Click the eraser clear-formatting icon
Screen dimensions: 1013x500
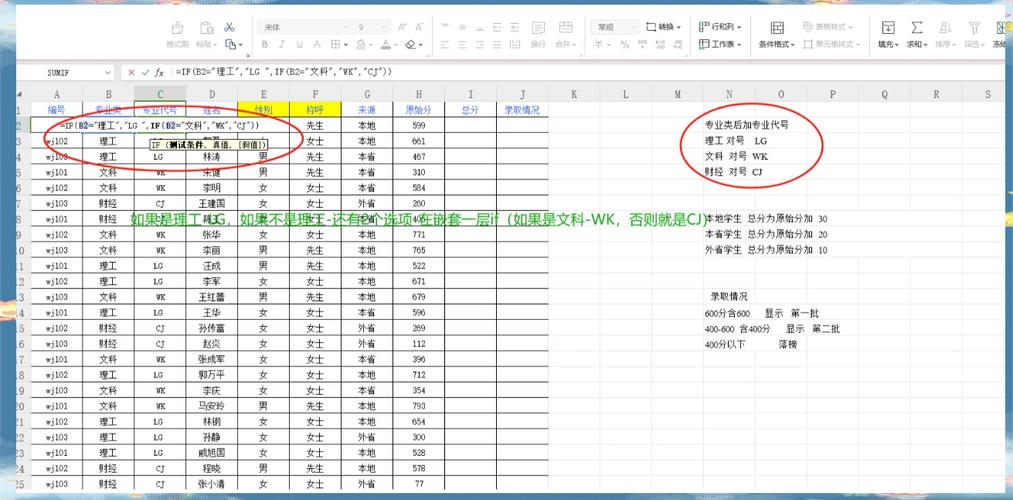pos(411,45)
